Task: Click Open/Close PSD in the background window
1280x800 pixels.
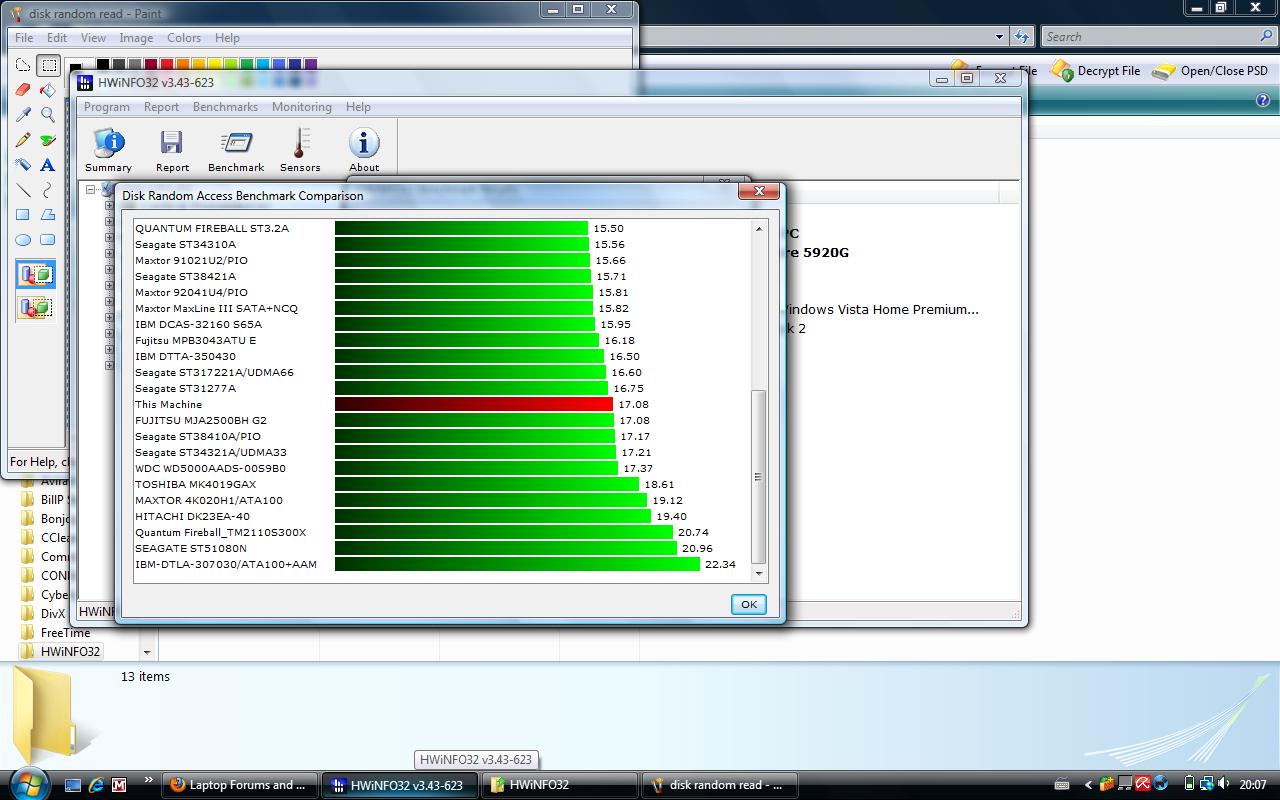Action: [x=1210, y=71]
